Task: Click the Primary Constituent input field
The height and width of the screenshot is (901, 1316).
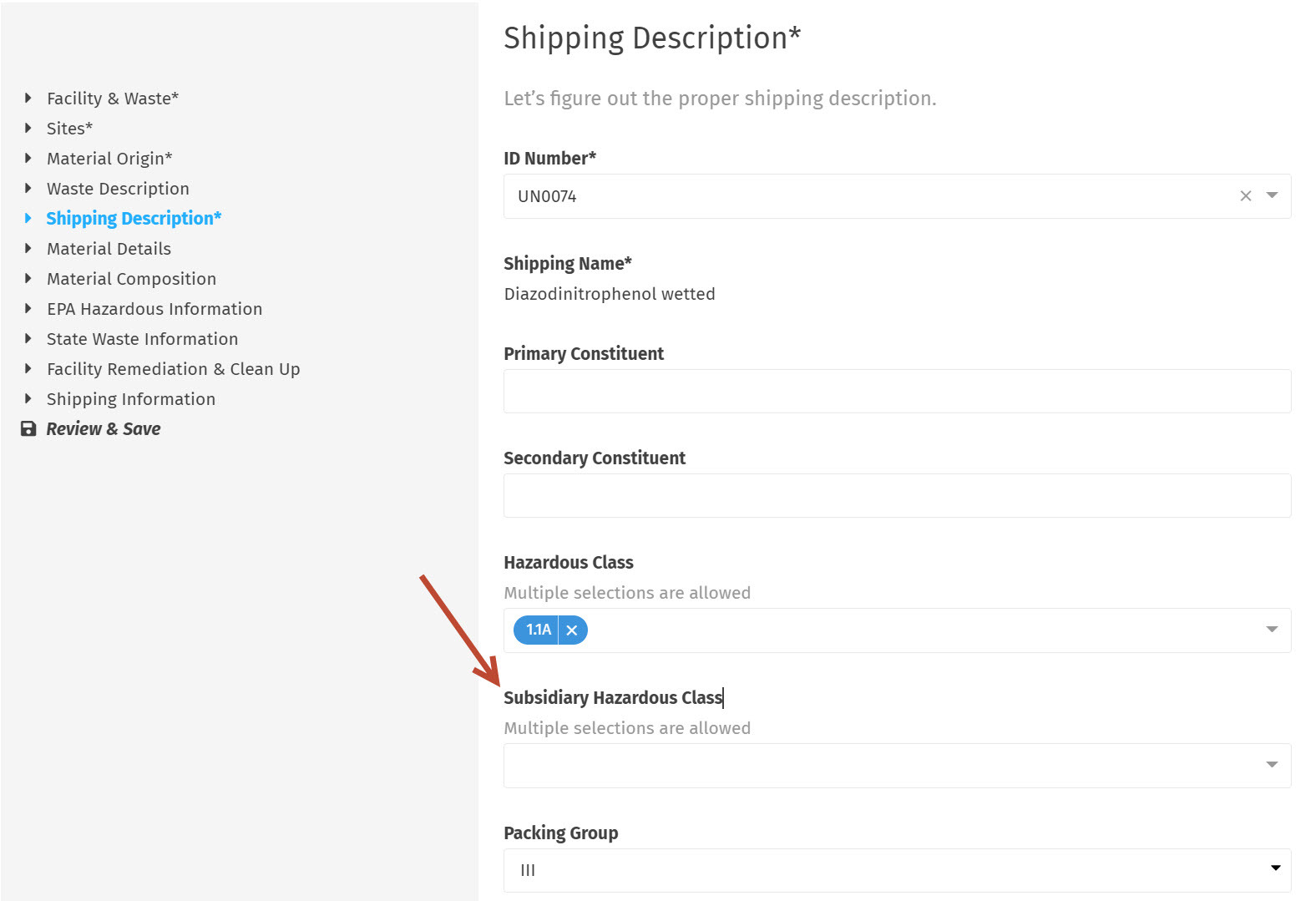Action: (897, 391)
